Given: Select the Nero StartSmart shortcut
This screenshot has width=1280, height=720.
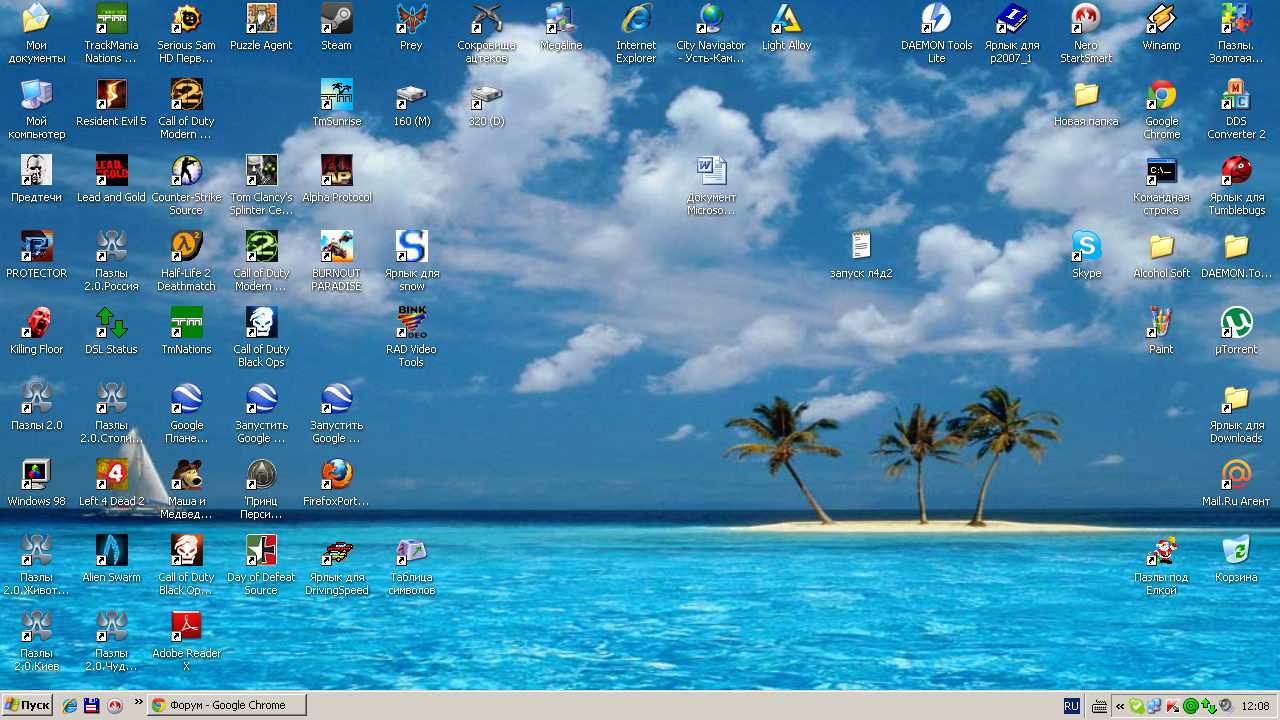Looking at the screenshot, I should pos(1086,33).
